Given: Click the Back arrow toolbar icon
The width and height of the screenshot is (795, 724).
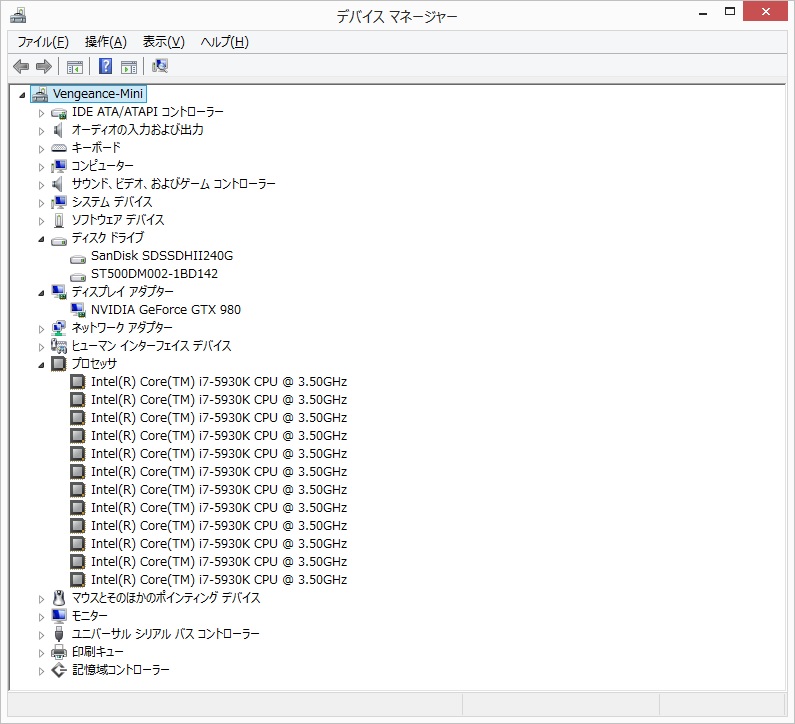Looking at the screenshot, I should tap(21, 66).
